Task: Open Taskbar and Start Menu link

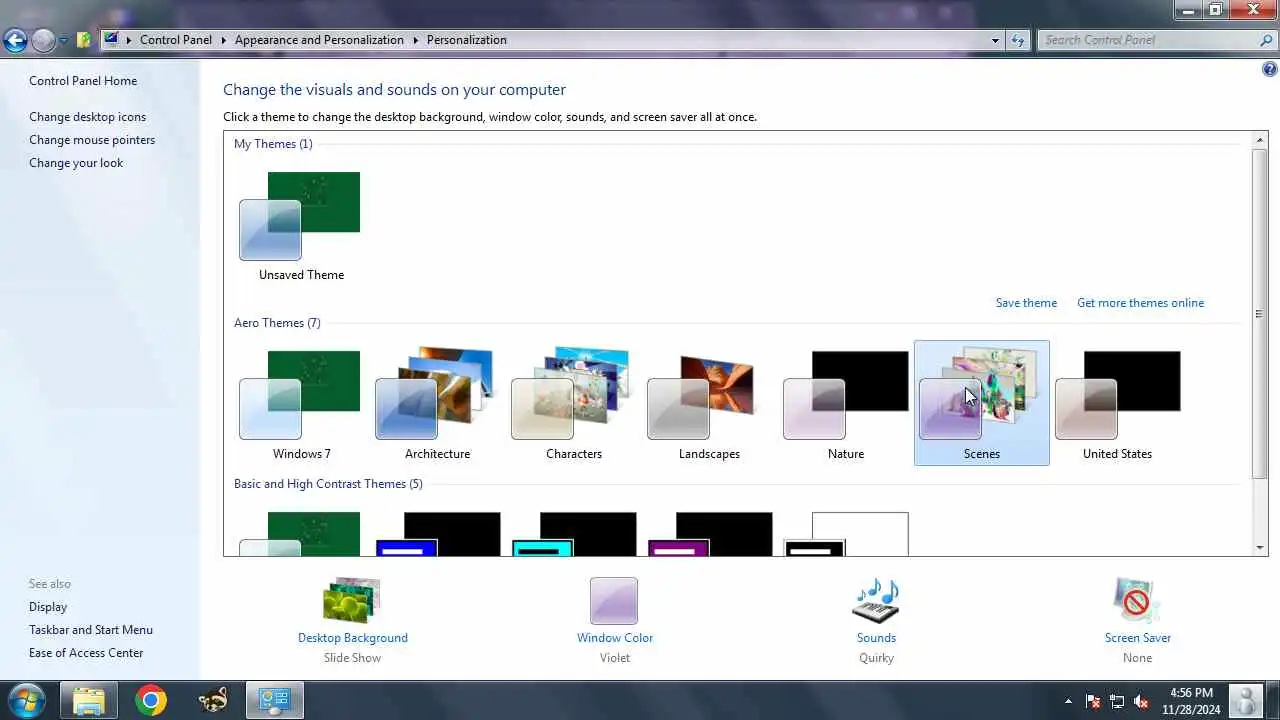Action: tap(91, 630)
